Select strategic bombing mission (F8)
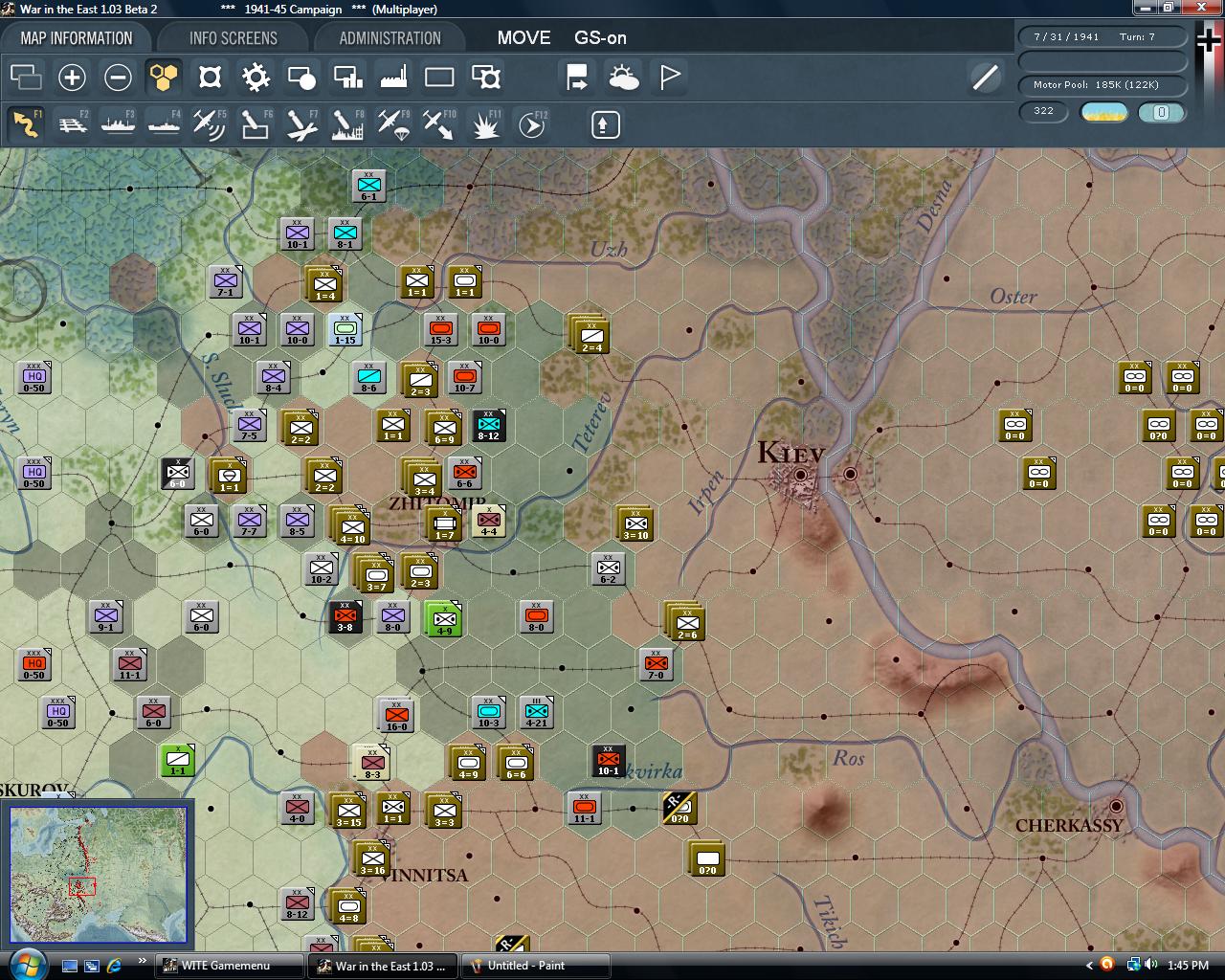1225x980 pixels. coord(346,124)
